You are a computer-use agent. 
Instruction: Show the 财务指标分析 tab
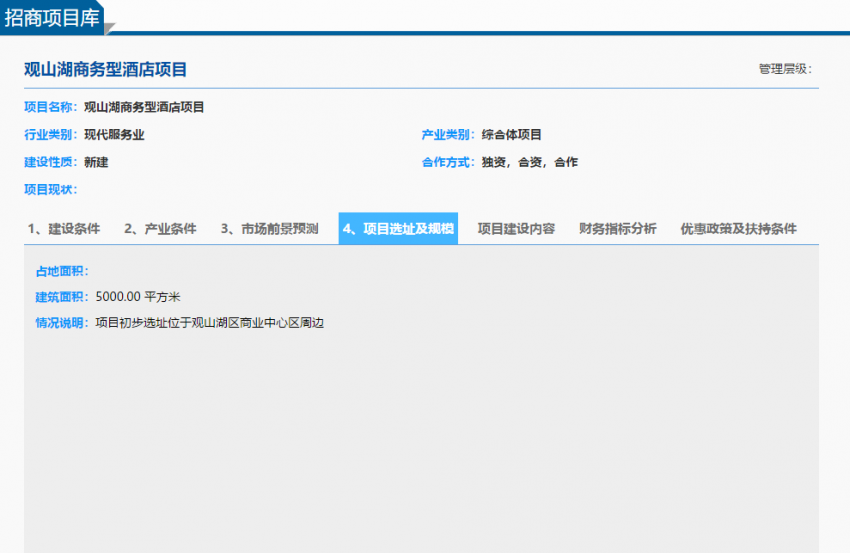point(617,229)
